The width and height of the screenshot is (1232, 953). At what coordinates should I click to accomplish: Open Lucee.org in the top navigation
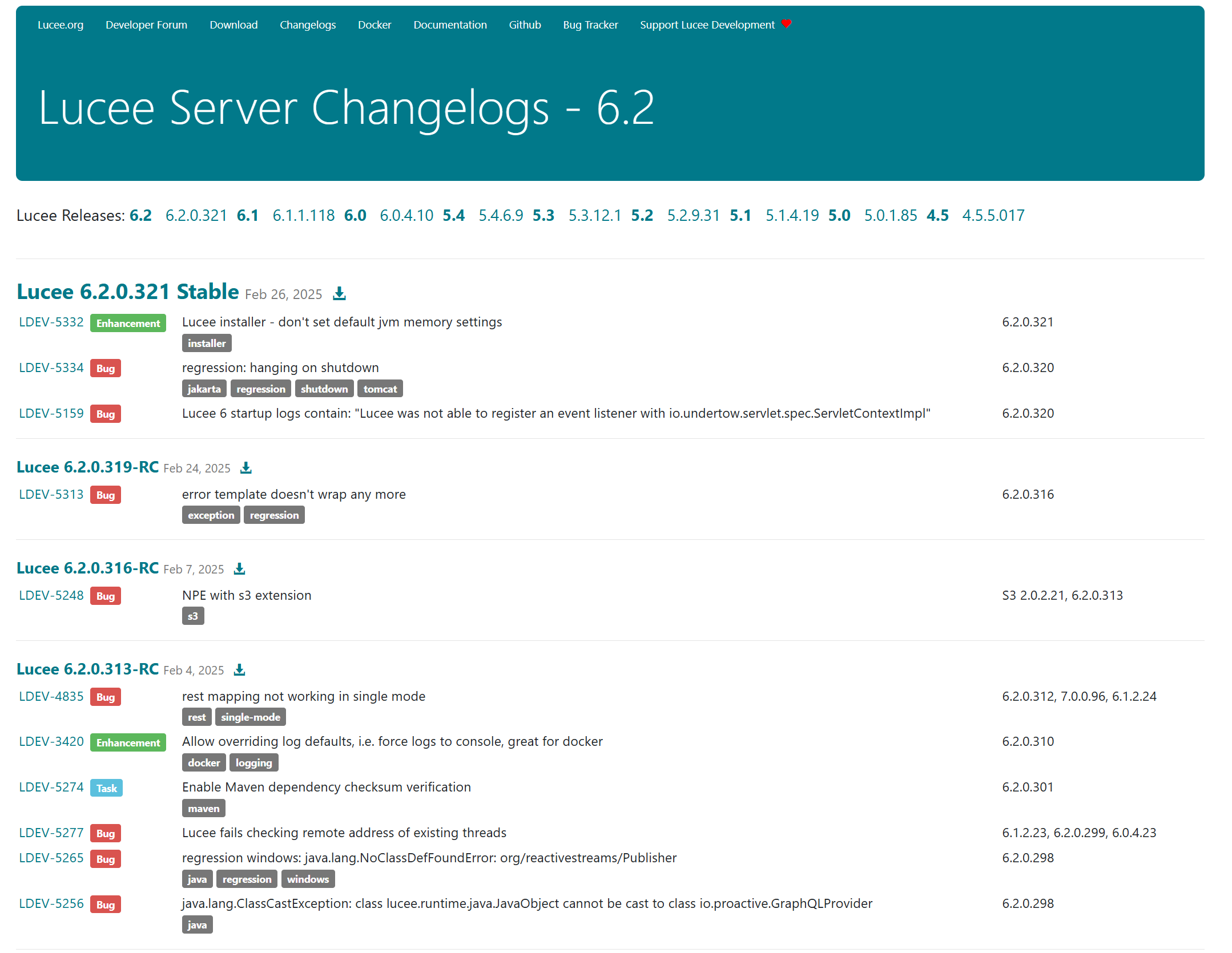[61, 25]
